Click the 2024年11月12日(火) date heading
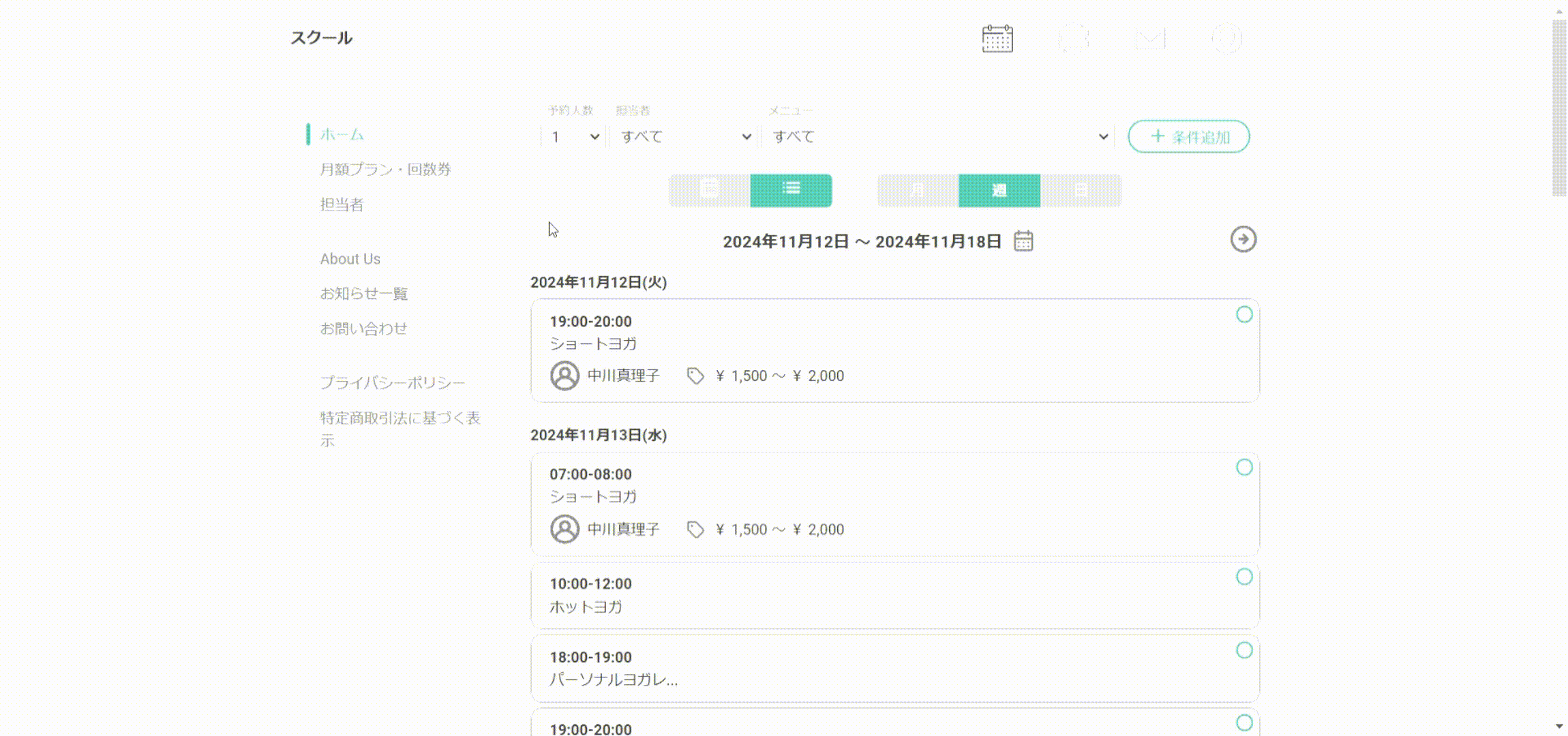 [x=599, y=282]
